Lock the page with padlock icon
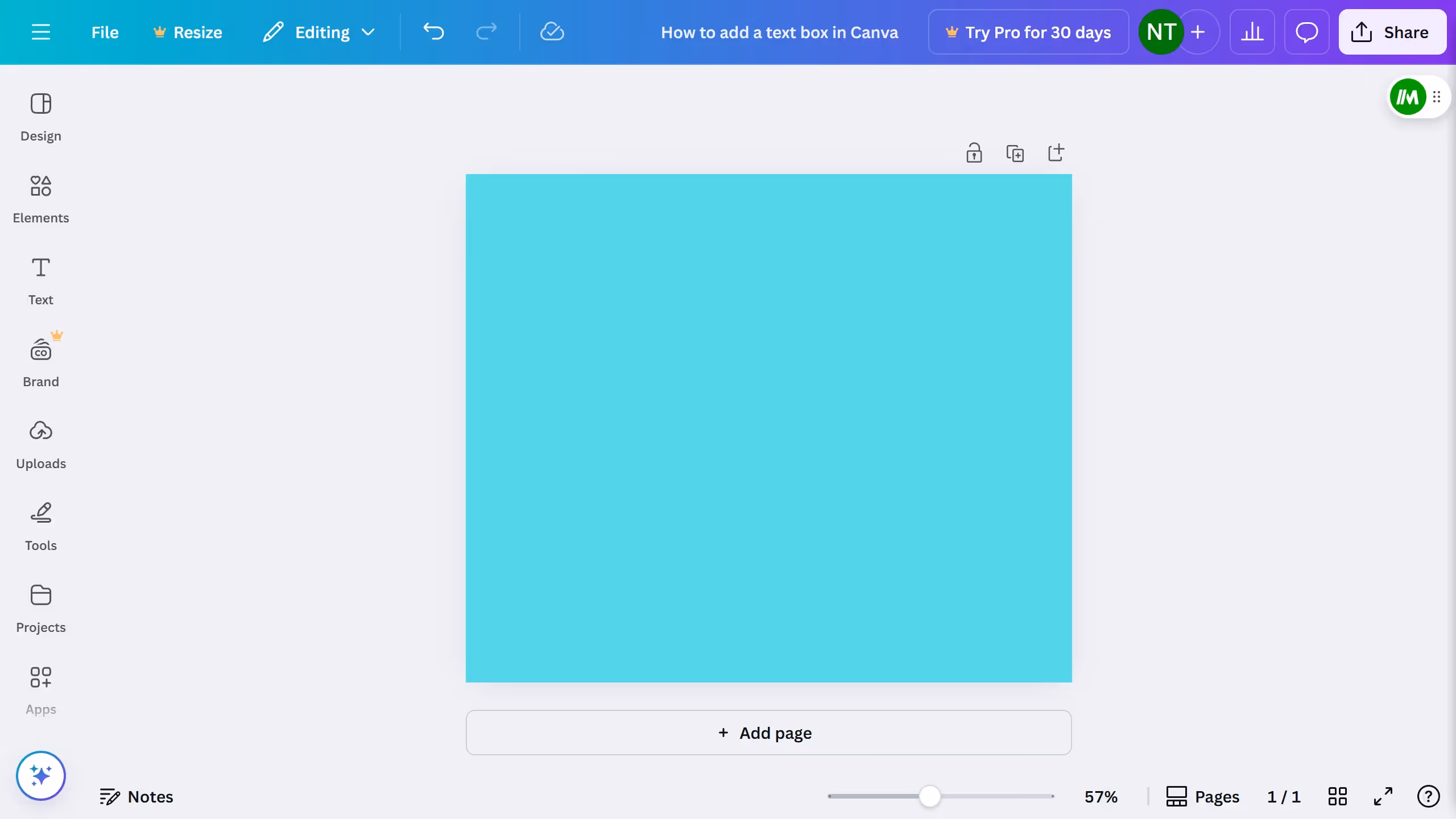The height and width of the screenshot is (819, 1456). pos(974,153)
